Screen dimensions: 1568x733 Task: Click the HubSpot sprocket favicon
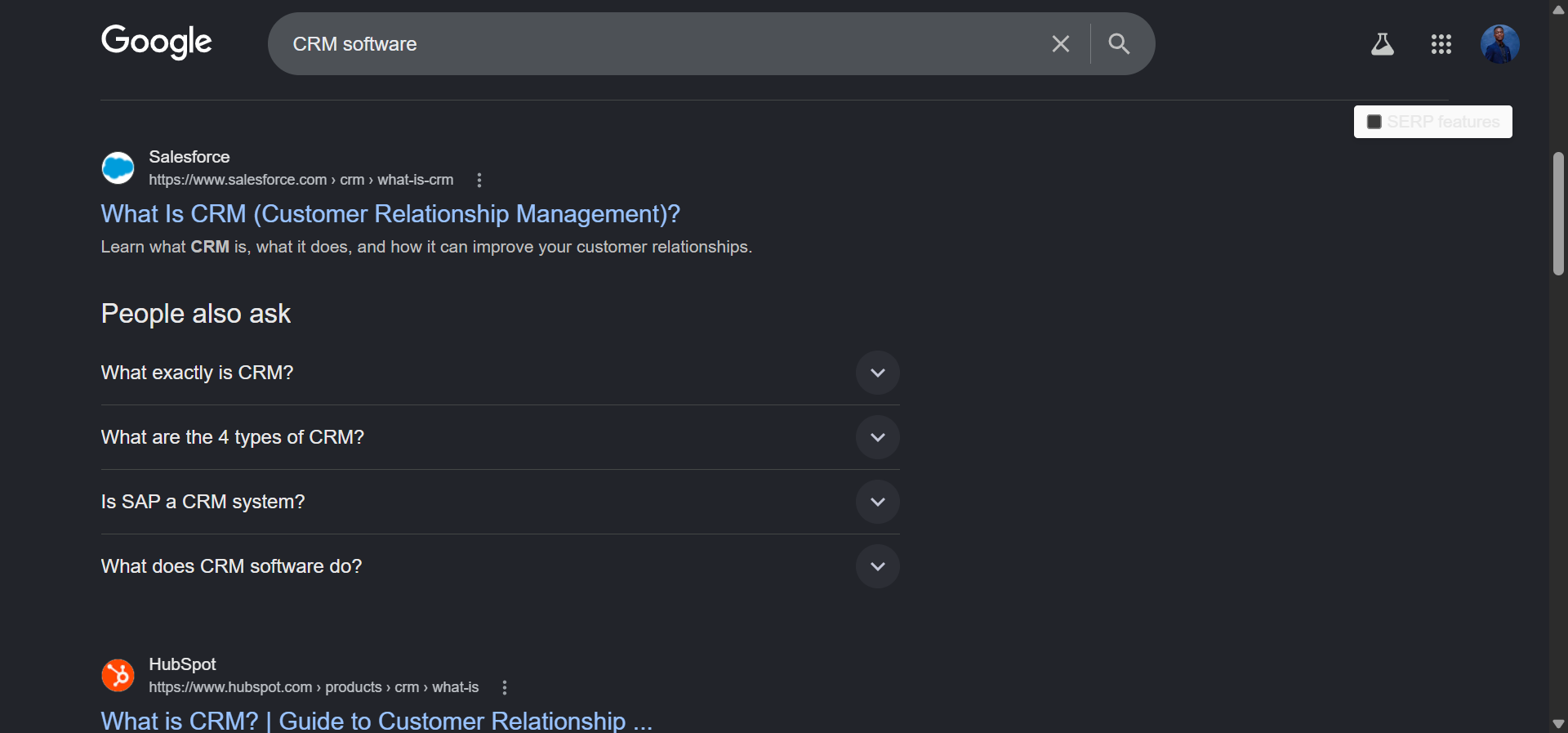point(118,675)
